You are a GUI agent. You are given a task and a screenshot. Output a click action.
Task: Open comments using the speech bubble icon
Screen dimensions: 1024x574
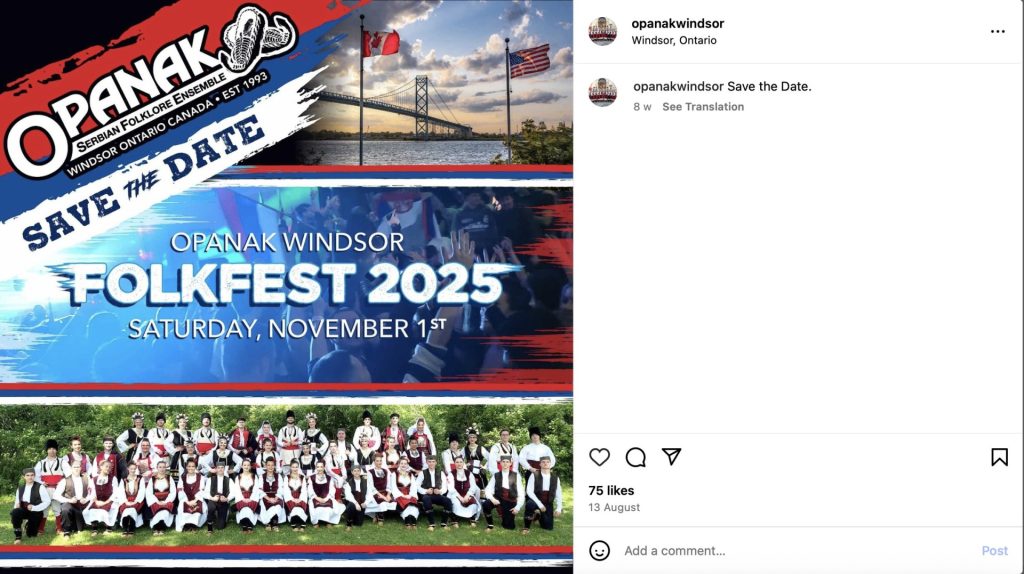tap(635, 457)
